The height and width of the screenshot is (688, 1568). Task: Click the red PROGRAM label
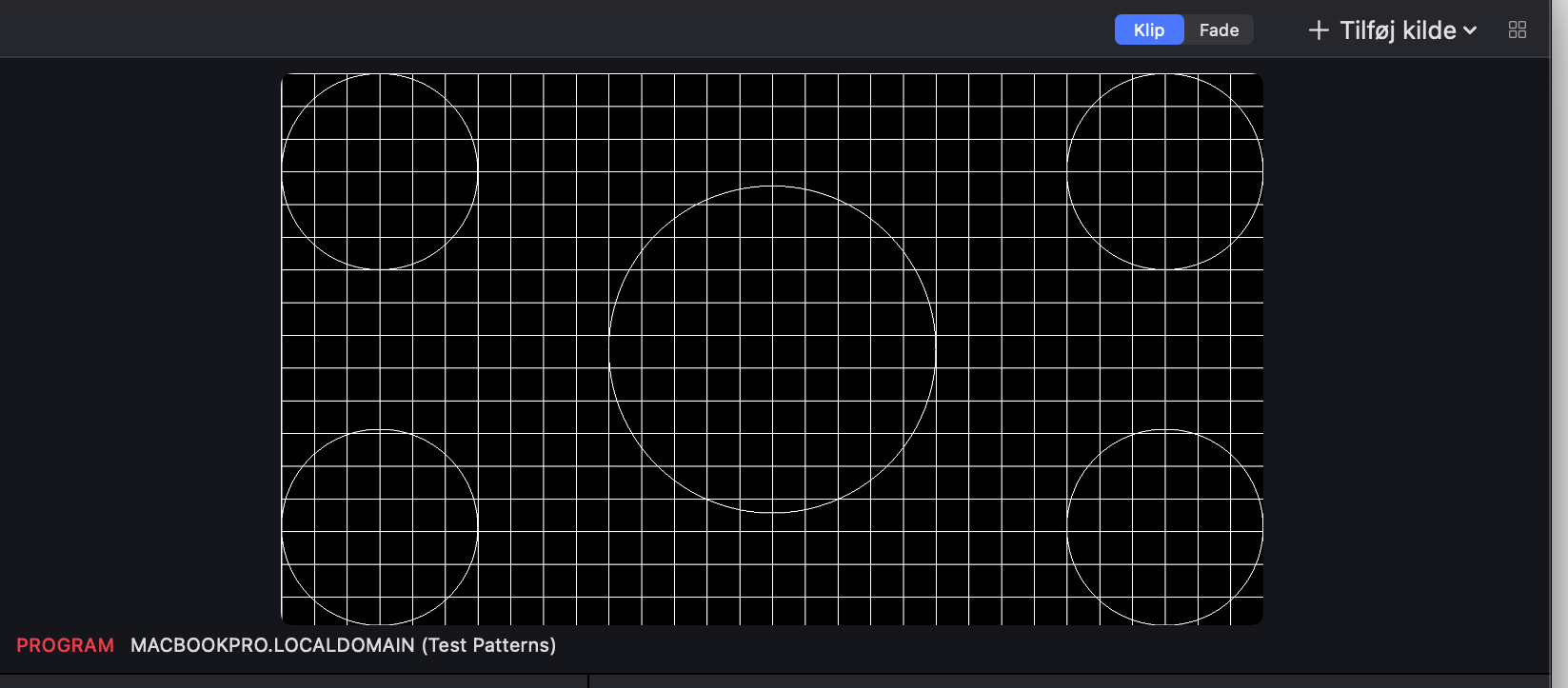pos(65,645)
